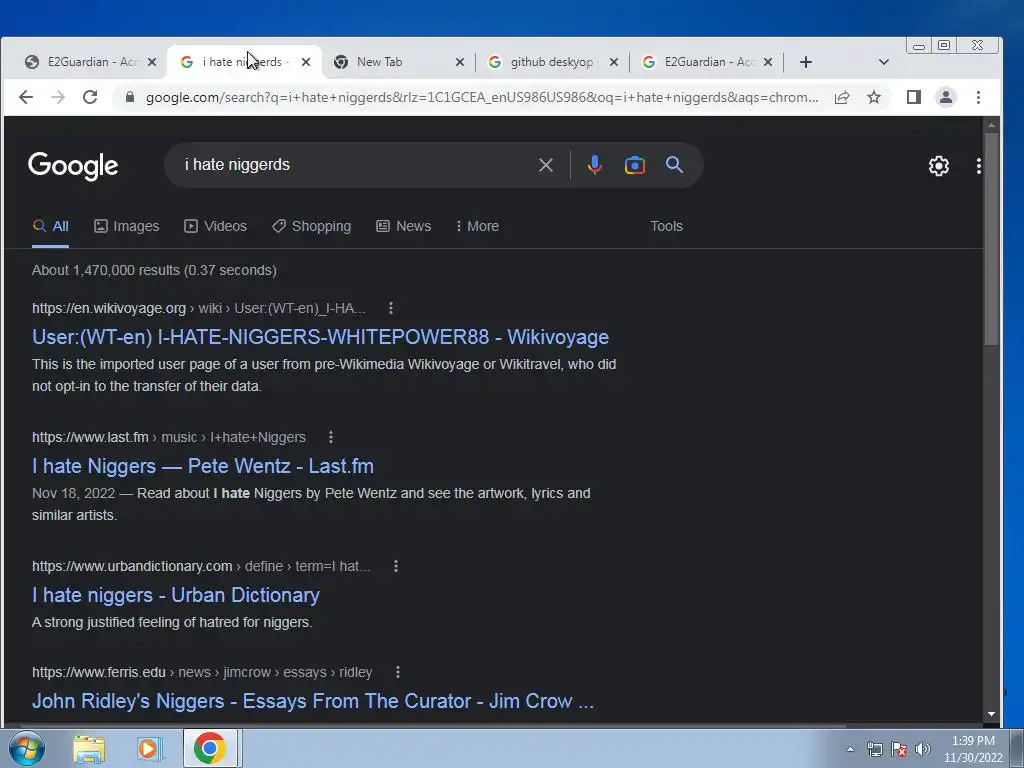Open the Chrome profile avatar menu
The image size is (1024, 768).
(946, 97)
